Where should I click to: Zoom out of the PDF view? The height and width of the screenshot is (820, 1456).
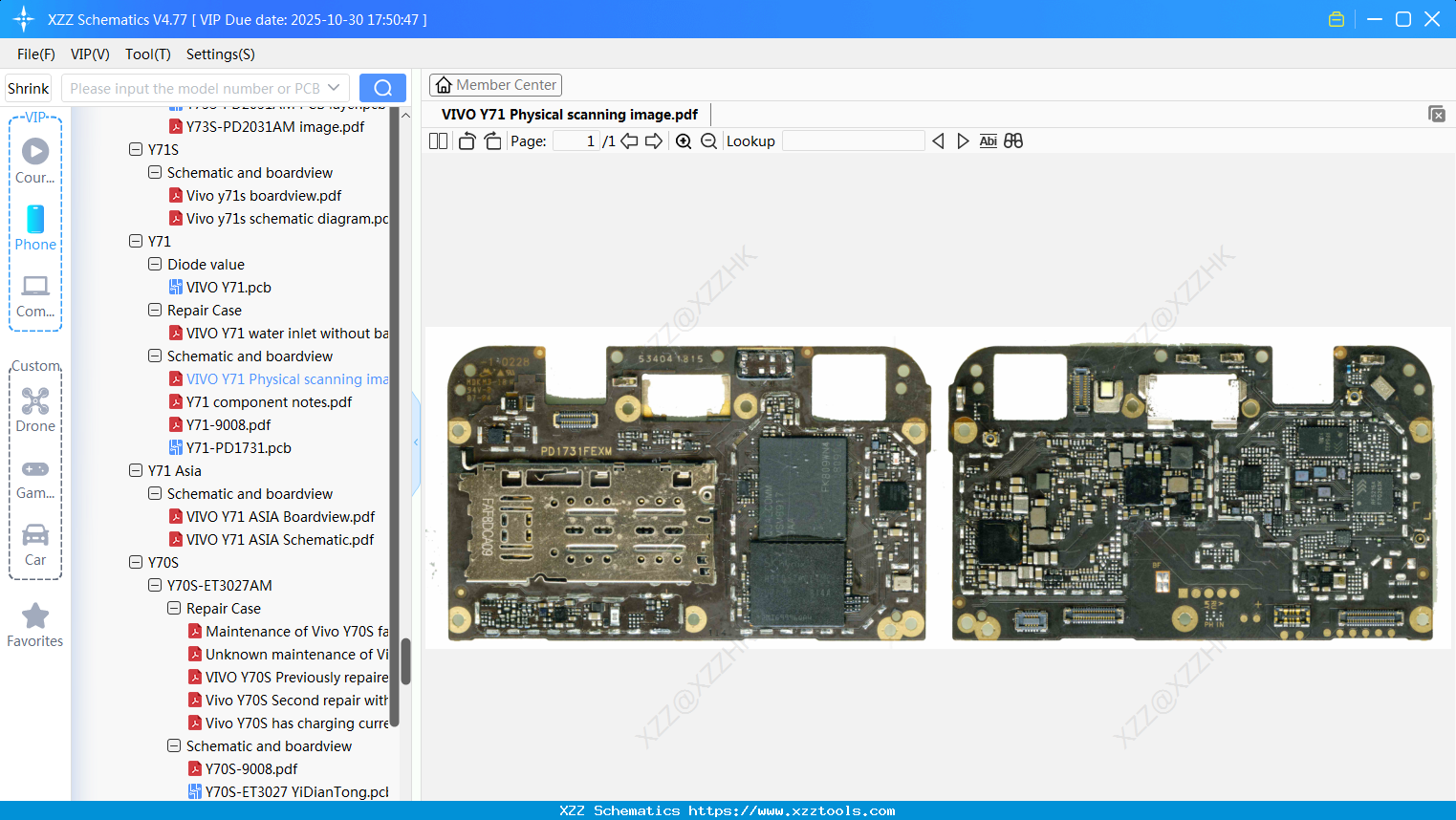(x=707, y=140)
